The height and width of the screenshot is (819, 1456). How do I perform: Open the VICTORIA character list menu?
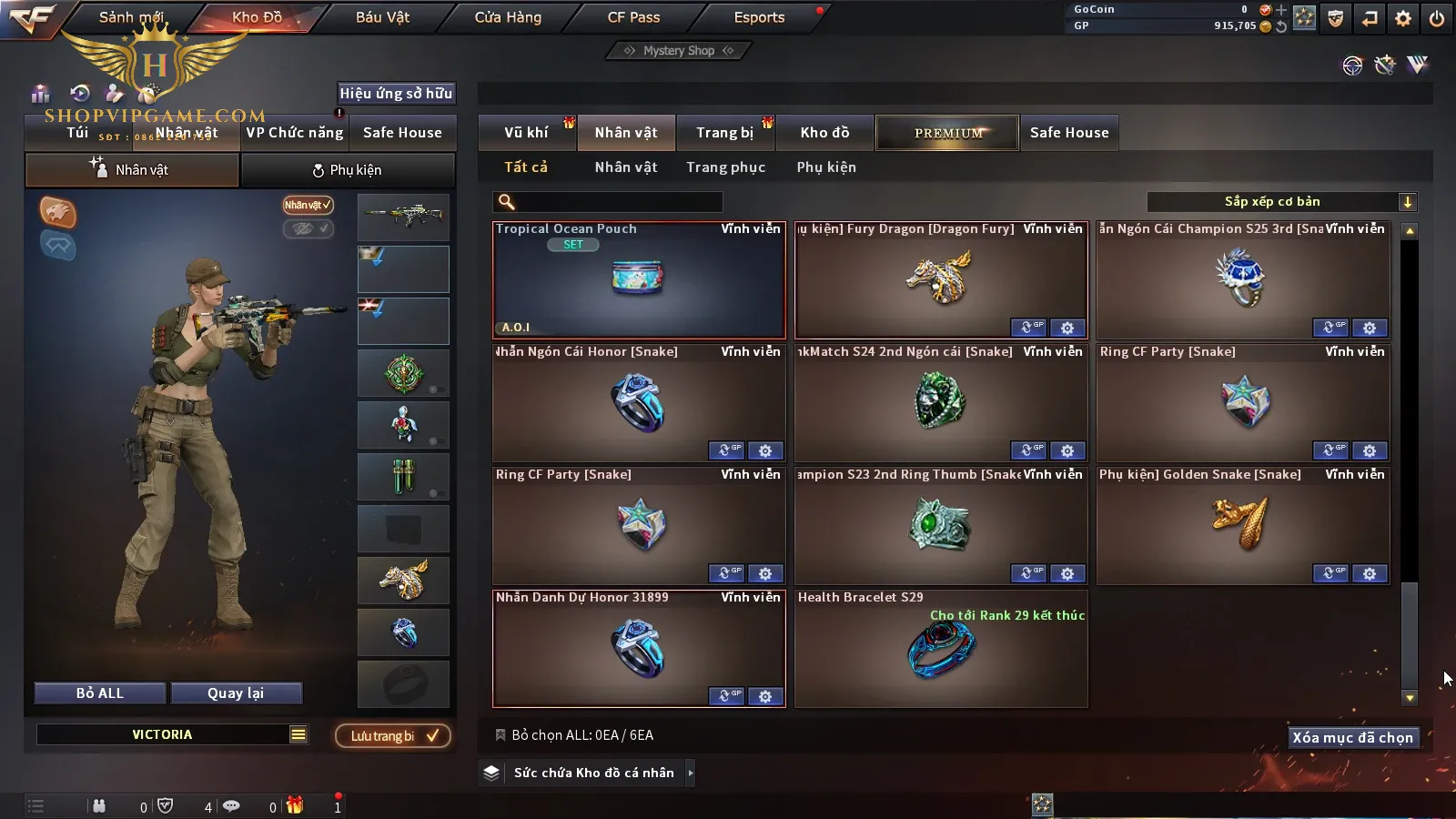[298, 734]
